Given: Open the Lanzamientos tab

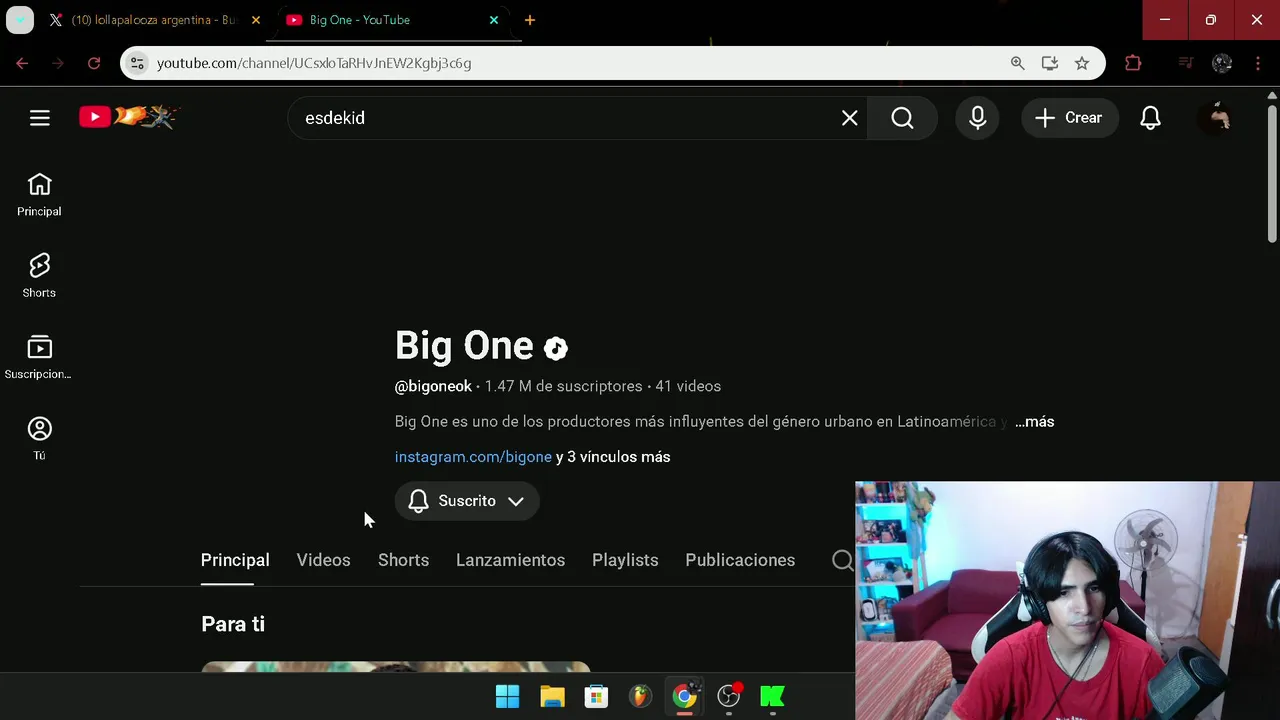Looking at the screenshot, I should point(510,560).
